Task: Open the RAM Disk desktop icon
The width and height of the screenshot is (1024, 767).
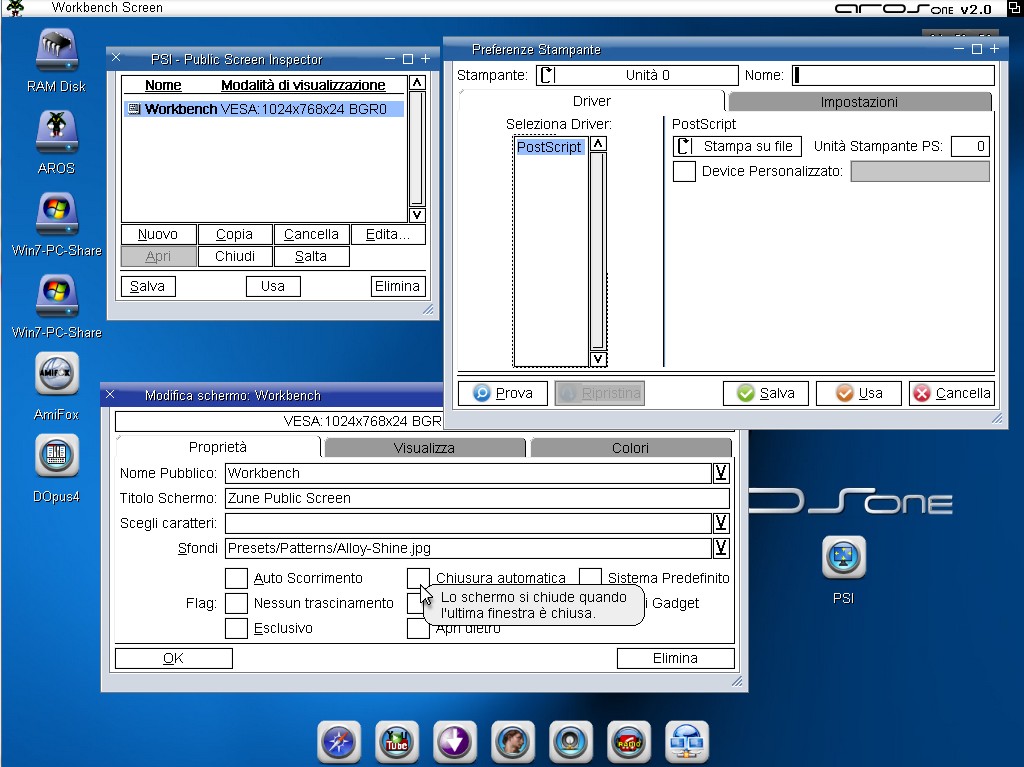Action: point(56,52)
